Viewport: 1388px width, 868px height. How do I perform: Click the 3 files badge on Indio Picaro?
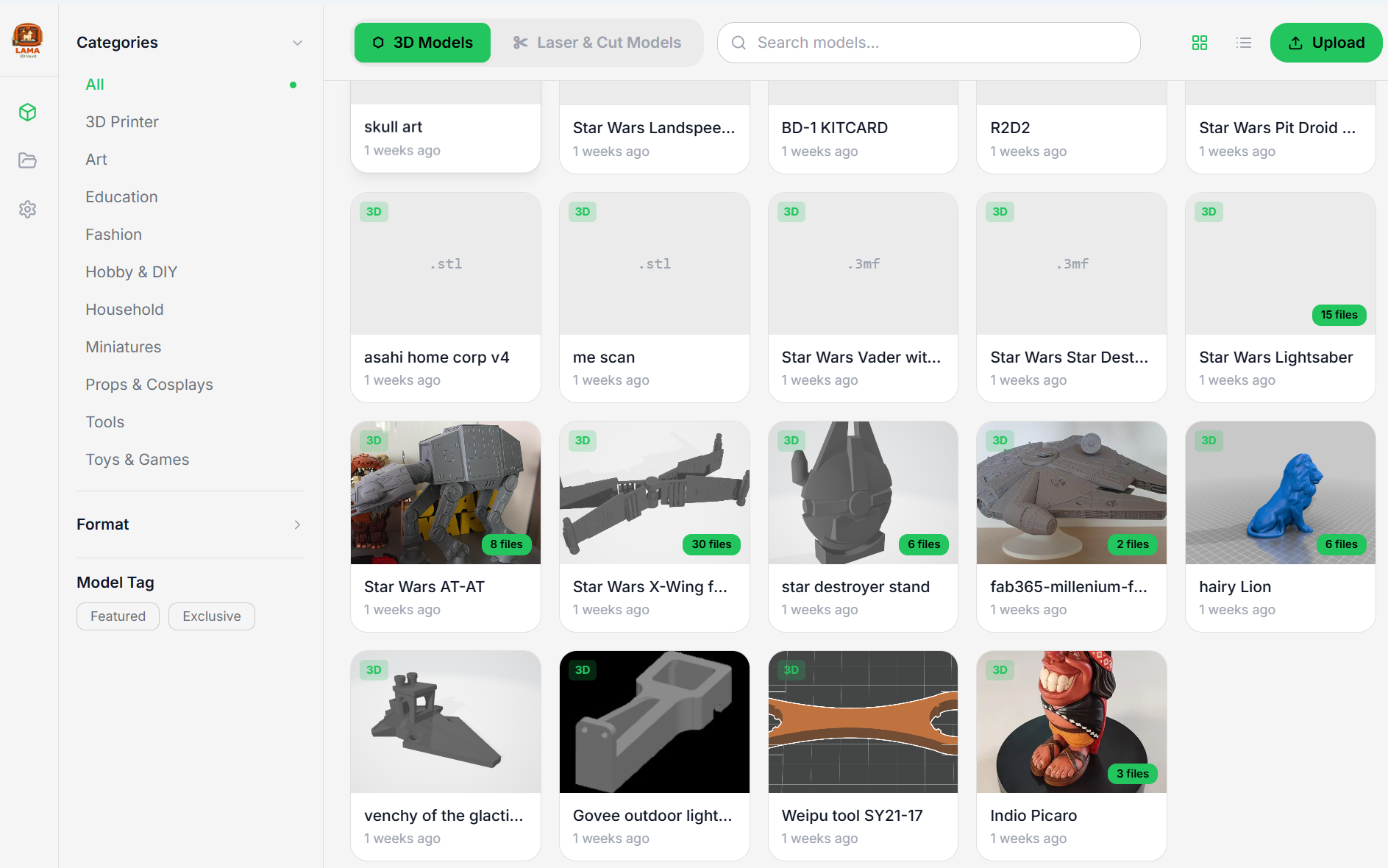click(1133, 774)
